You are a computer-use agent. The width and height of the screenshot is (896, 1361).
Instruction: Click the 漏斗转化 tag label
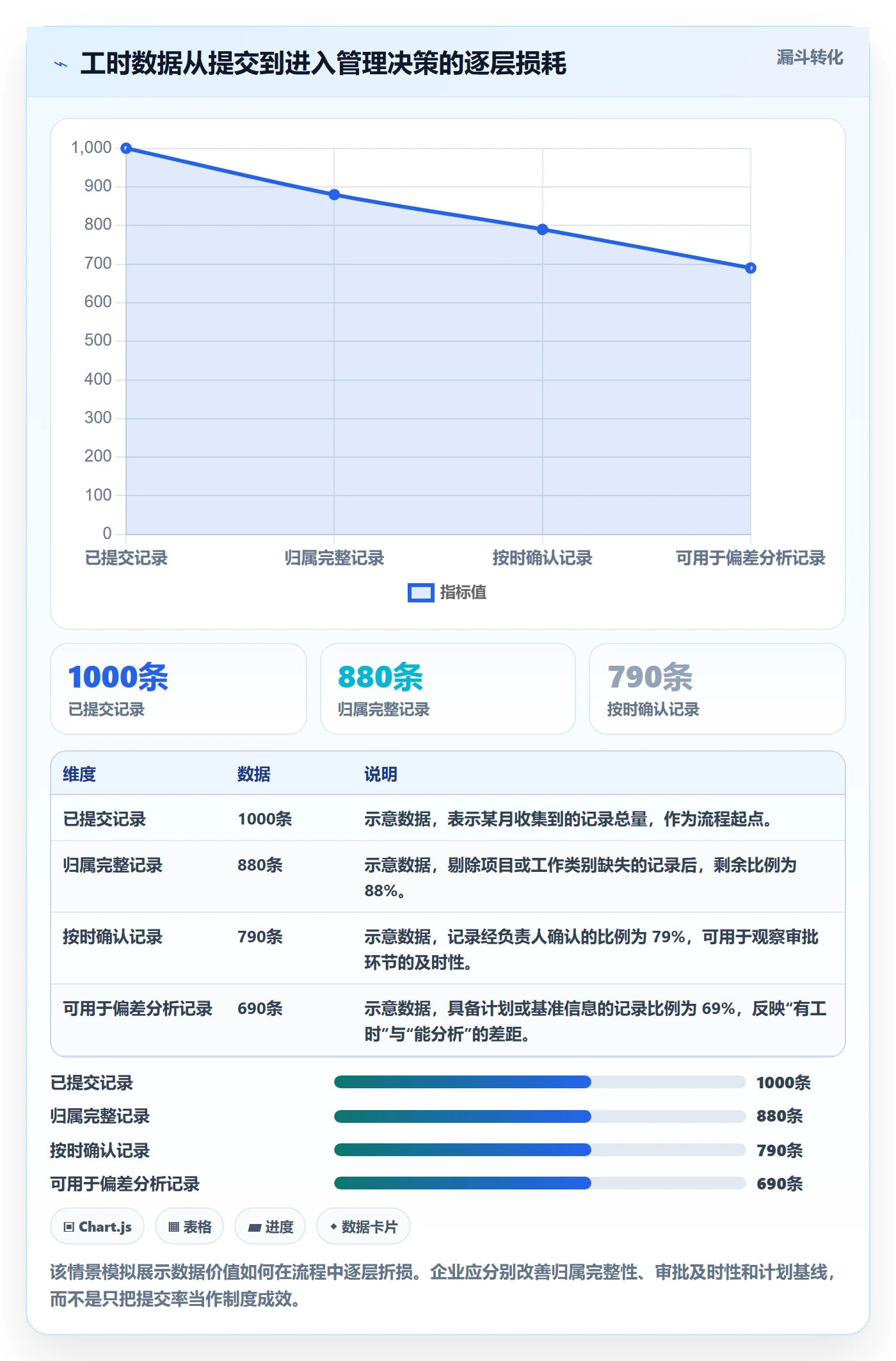click(x=810, y=58)
